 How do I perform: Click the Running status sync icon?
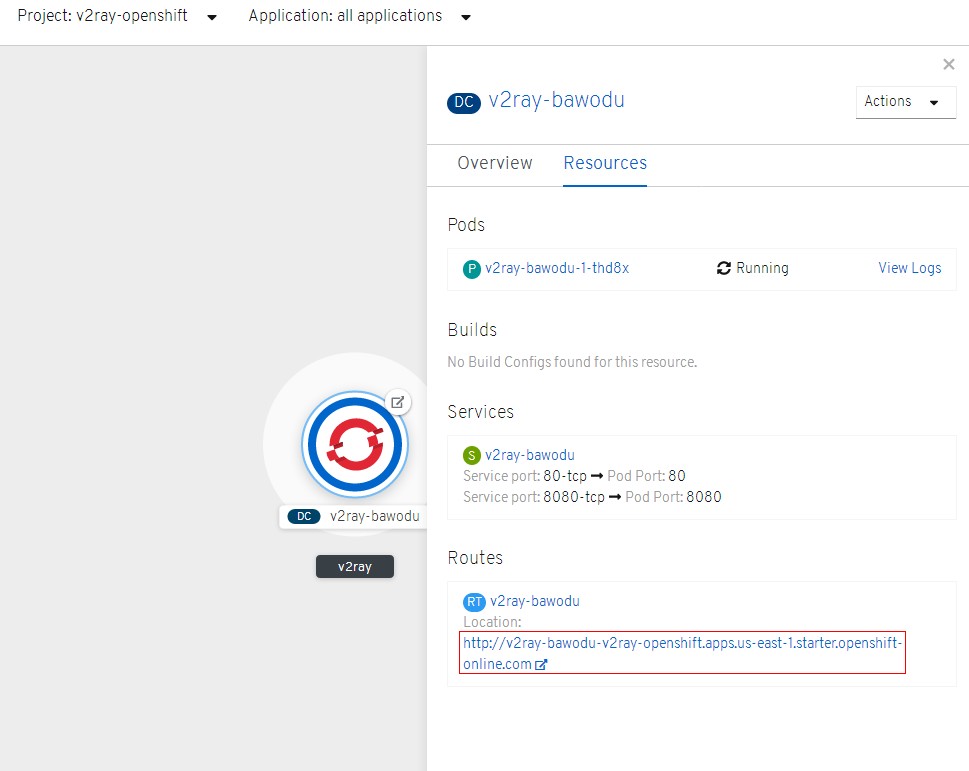pyautogui.click(x=724, y=268)
